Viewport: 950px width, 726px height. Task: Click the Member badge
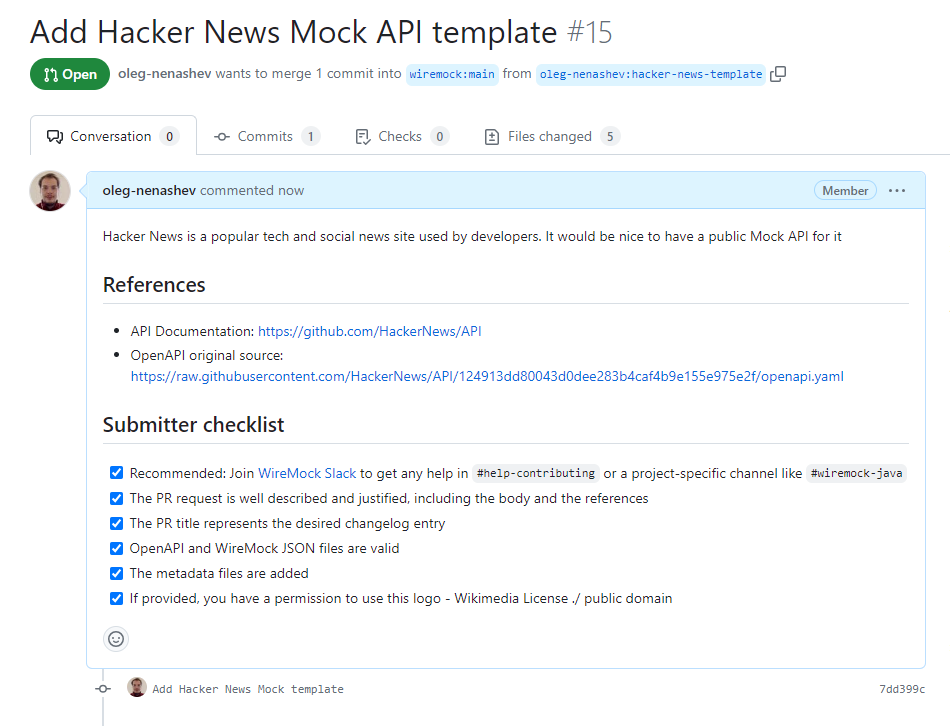[x=845, y=190]
